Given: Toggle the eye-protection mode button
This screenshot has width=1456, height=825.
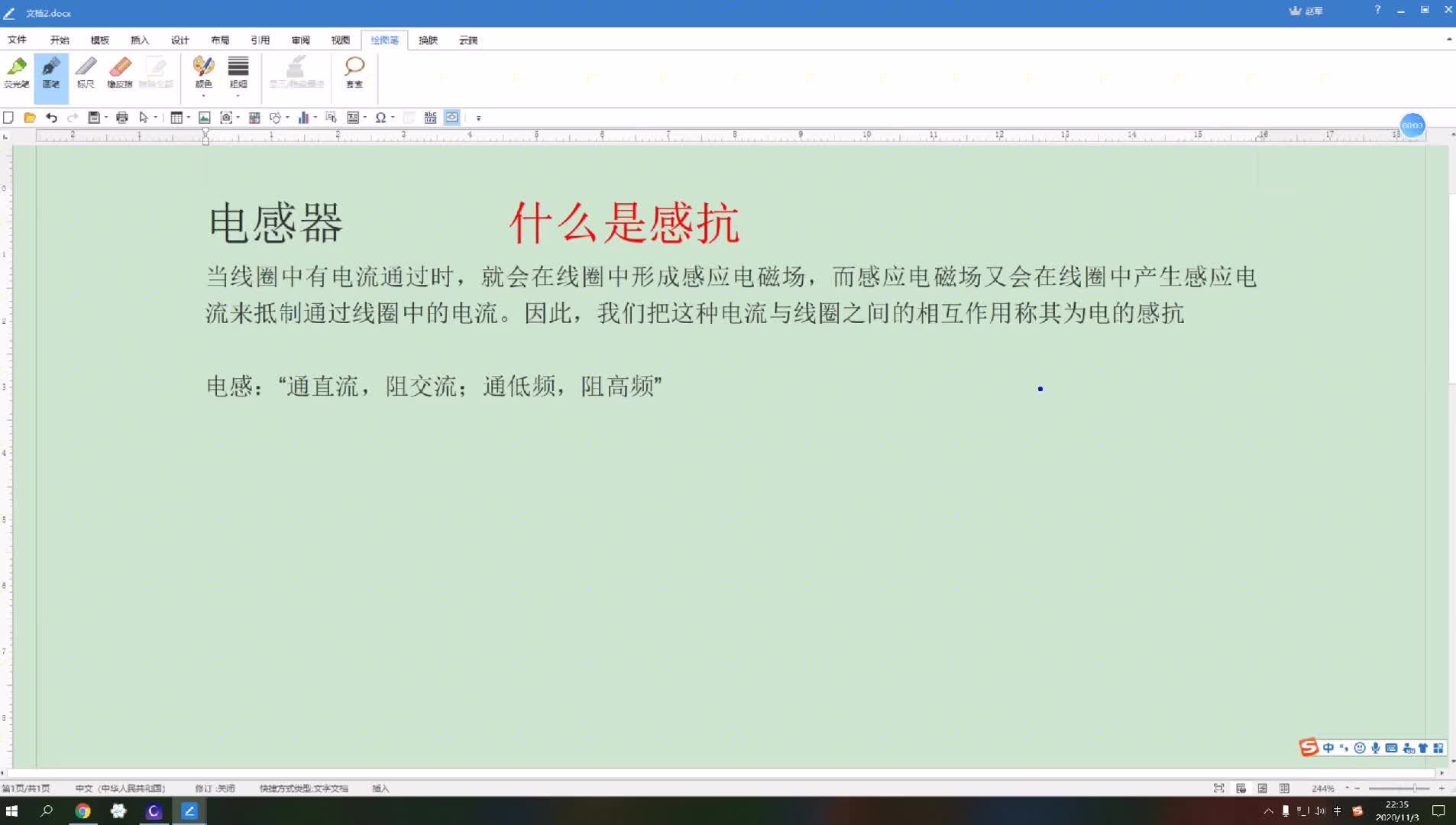Looking at the screenshot, I should click(452, 118).
